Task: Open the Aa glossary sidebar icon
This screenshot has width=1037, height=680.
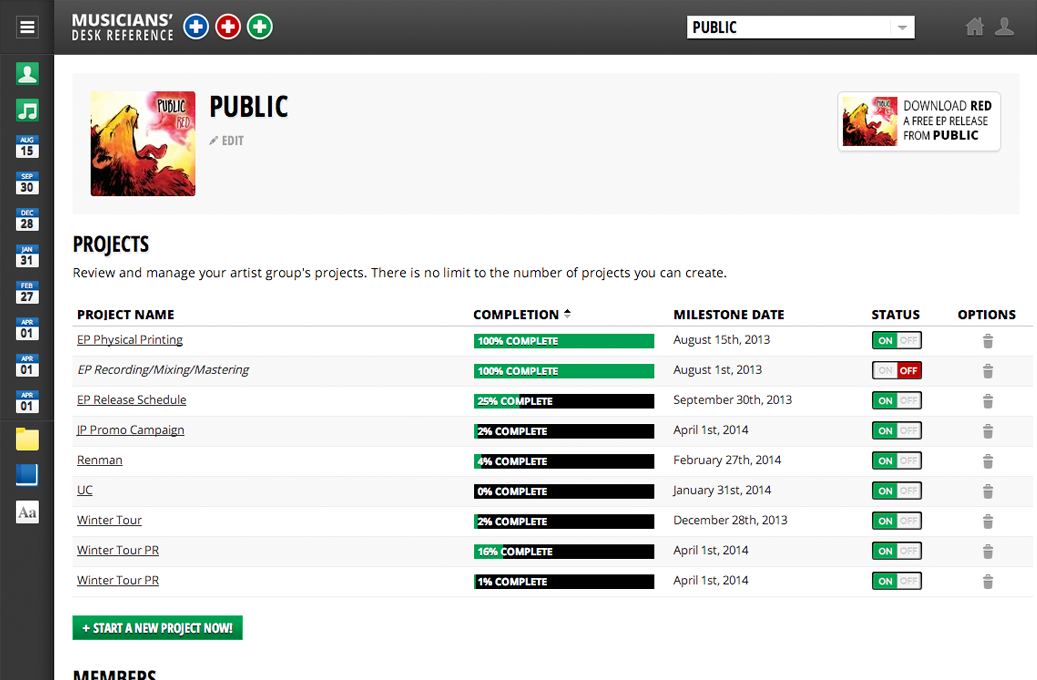Action: 27,512
